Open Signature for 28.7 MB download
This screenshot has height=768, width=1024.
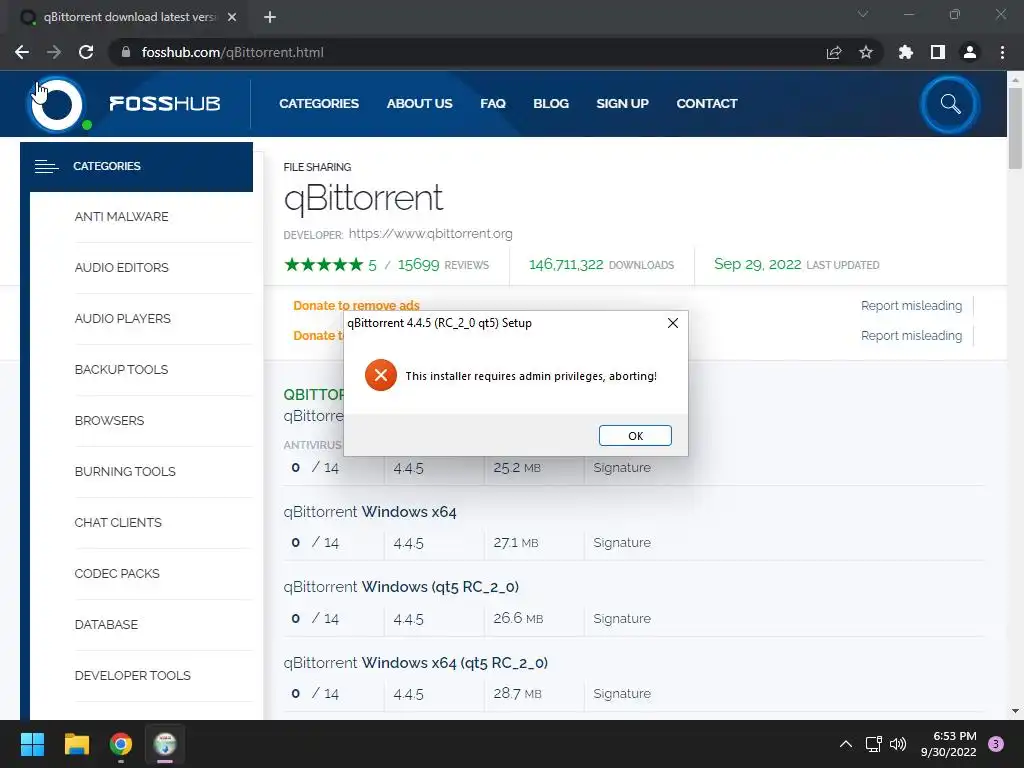[622, 694]
